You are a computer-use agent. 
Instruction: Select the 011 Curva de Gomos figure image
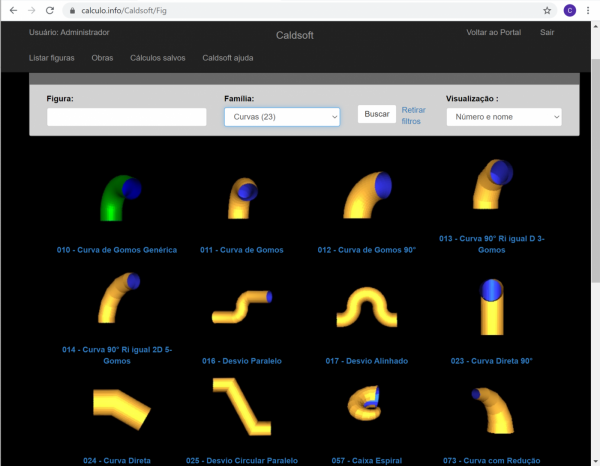242,197
